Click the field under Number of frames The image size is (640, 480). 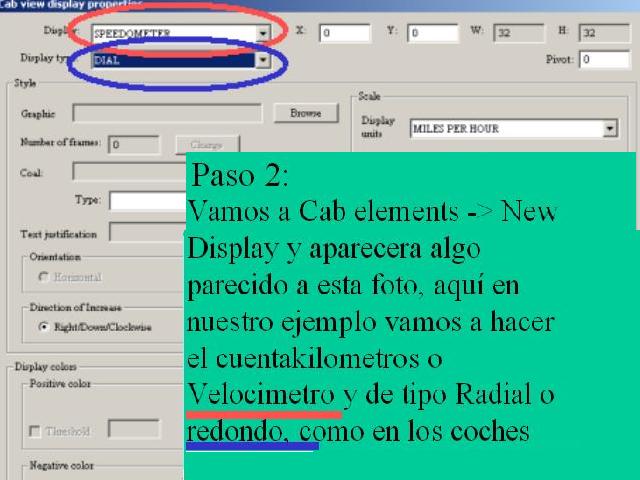(128, 171)
